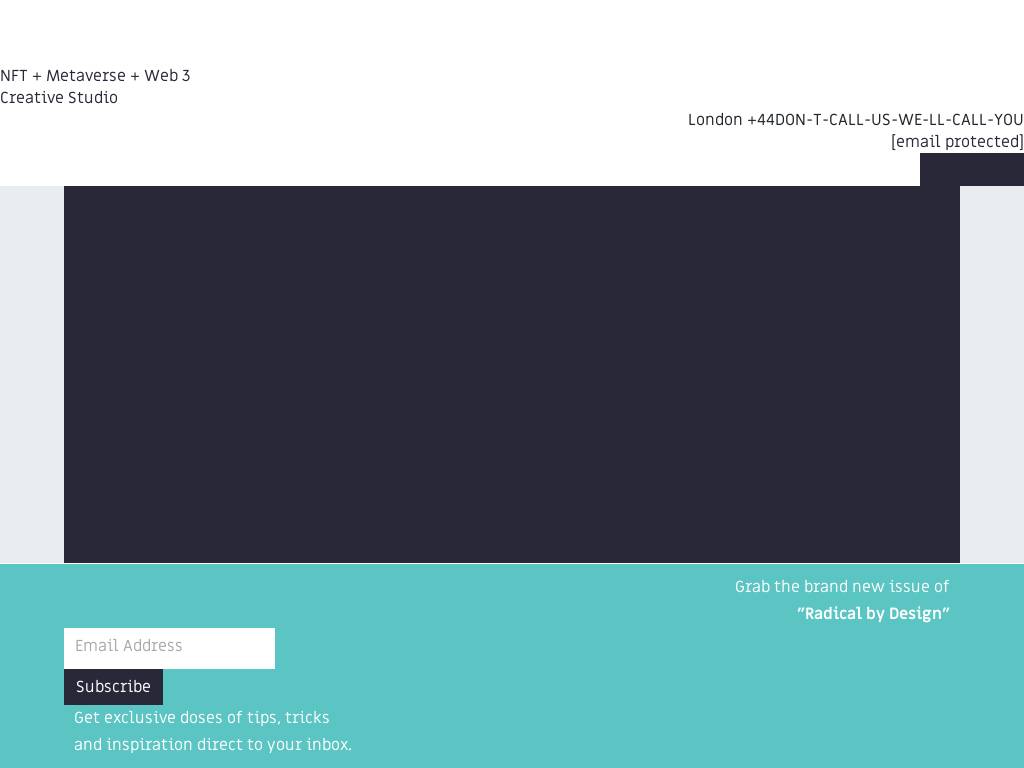Click "Grab the brand new issue of" text
This screenshot has height=768, width=1024.
[x=841, y=587]
